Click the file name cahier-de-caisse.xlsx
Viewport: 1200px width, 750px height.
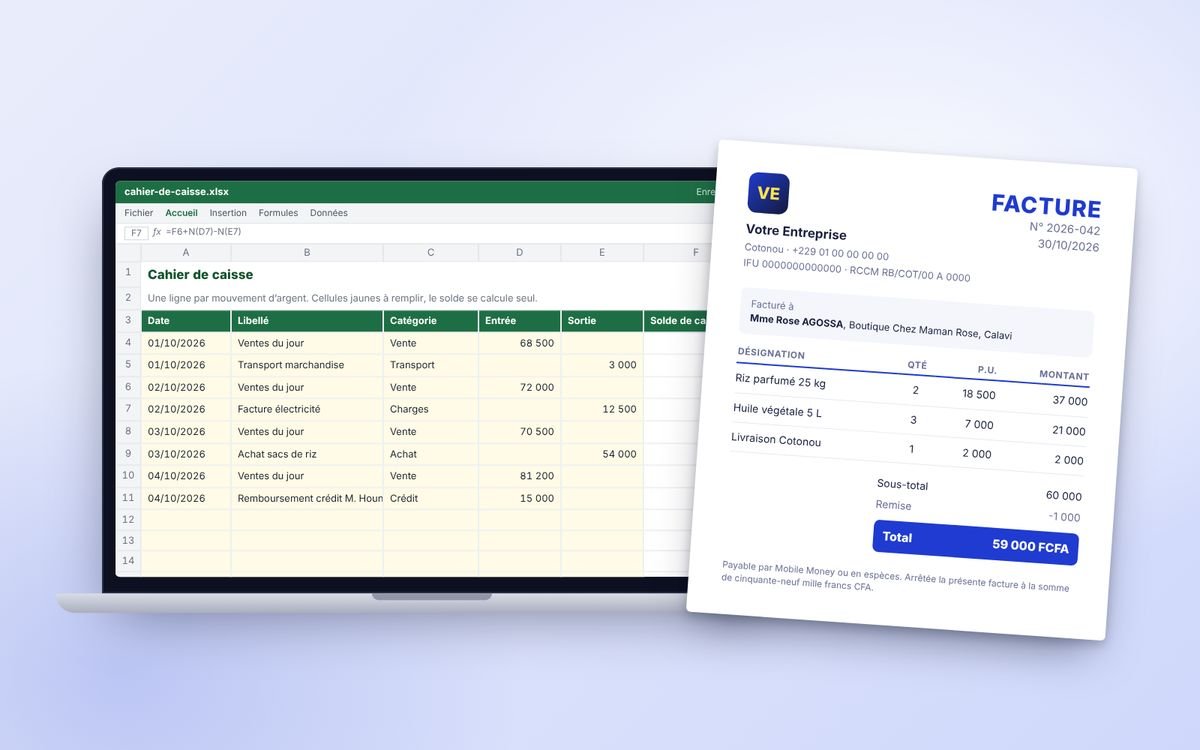click(x=176, y=191)
